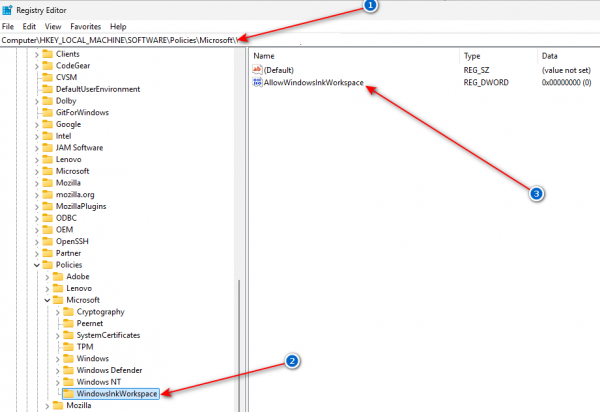Select the Windows Defender folder icon
This screenshot has height=412, width=600.
[x=68, y=369]
